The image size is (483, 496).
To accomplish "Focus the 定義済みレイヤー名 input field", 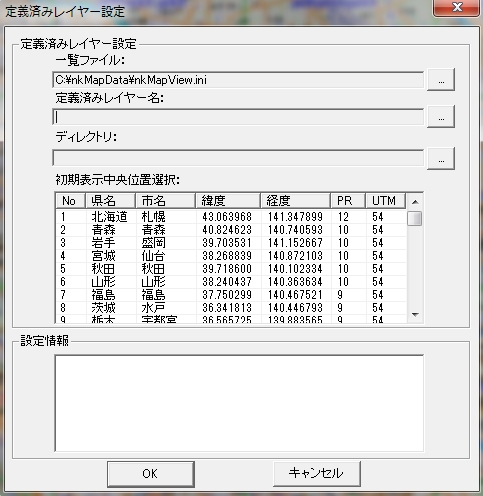I will coord(238,117).
